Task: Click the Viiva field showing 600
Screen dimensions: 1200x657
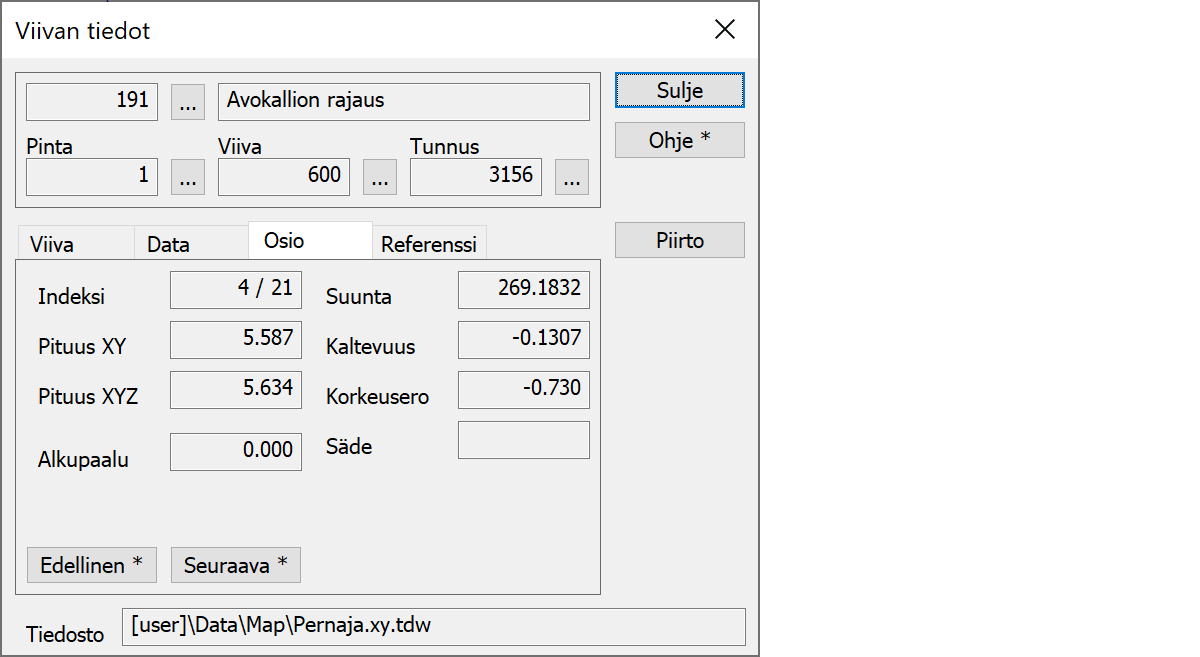Action: coord(284,177)
